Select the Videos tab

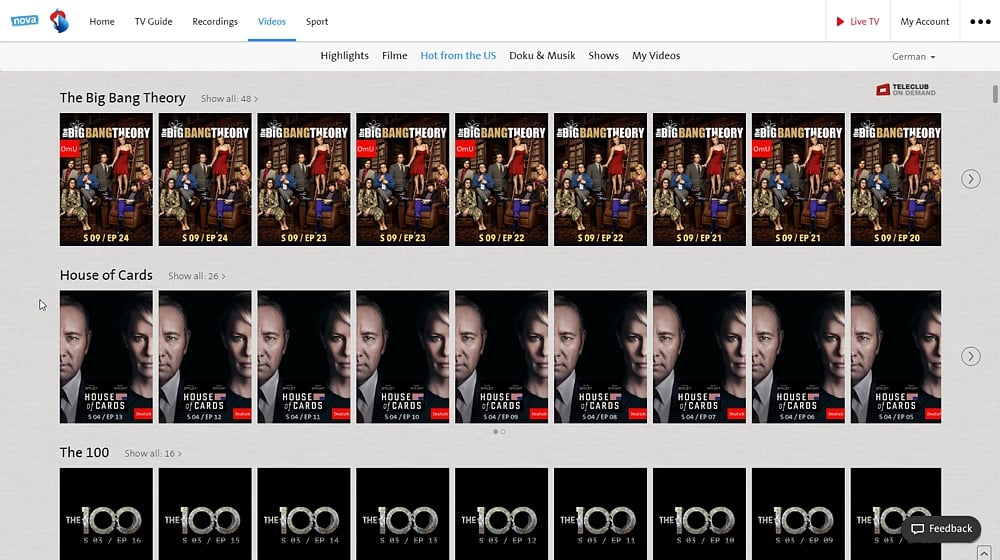(272, 22)
